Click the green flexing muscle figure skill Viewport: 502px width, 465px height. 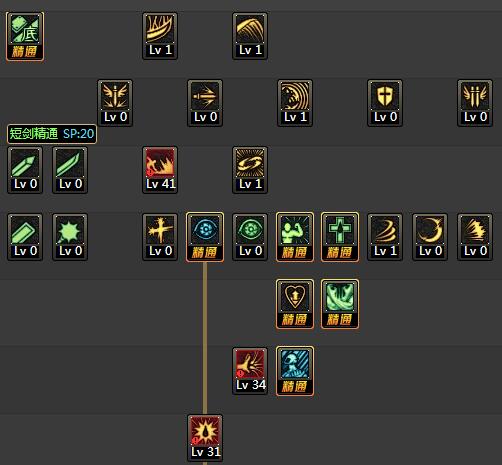(x=295, y=237)
